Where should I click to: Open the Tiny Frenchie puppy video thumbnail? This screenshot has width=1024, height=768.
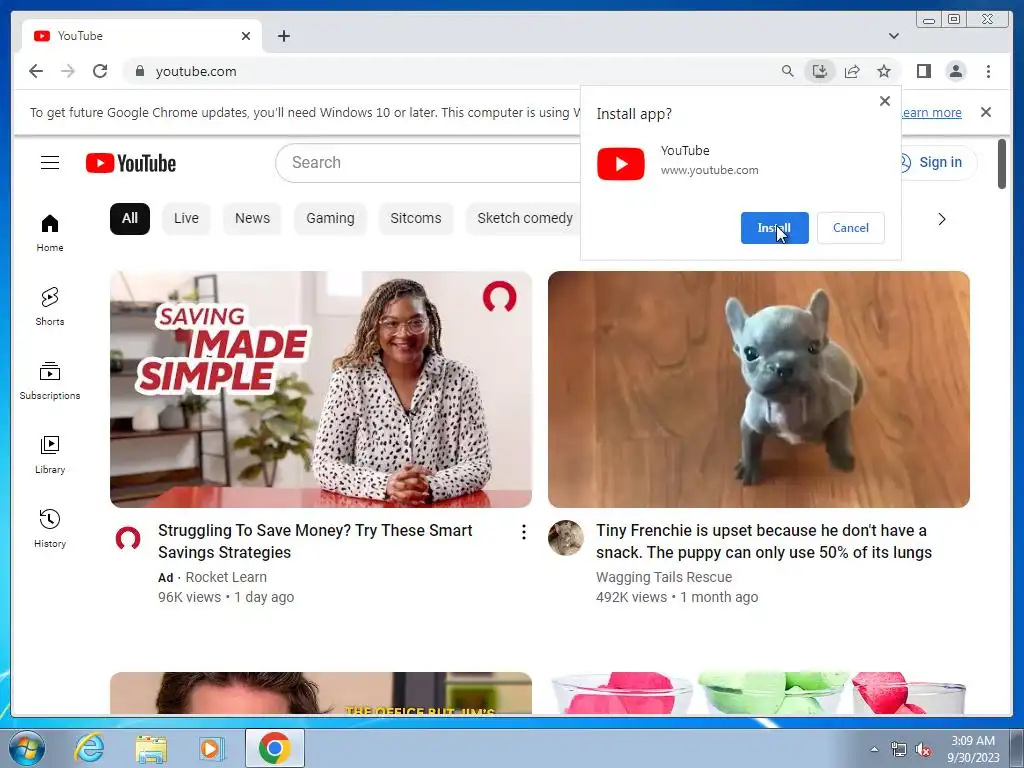[758, 389]
